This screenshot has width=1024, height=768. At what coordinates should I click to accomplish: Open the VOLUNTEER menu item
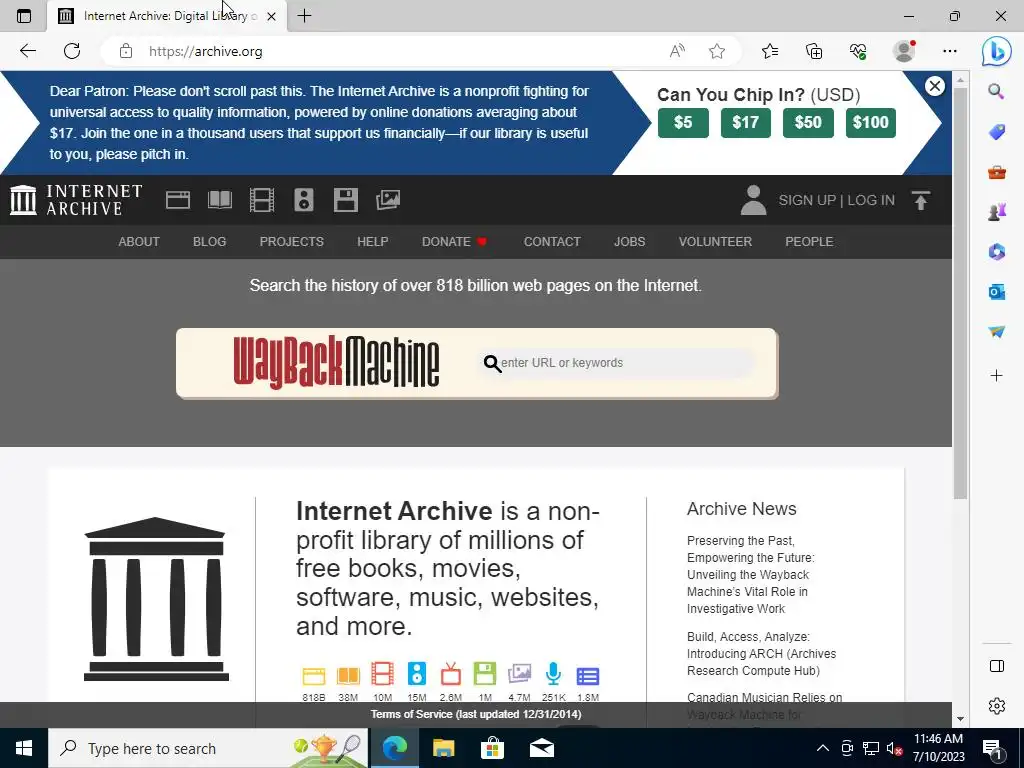click(715, 242)
